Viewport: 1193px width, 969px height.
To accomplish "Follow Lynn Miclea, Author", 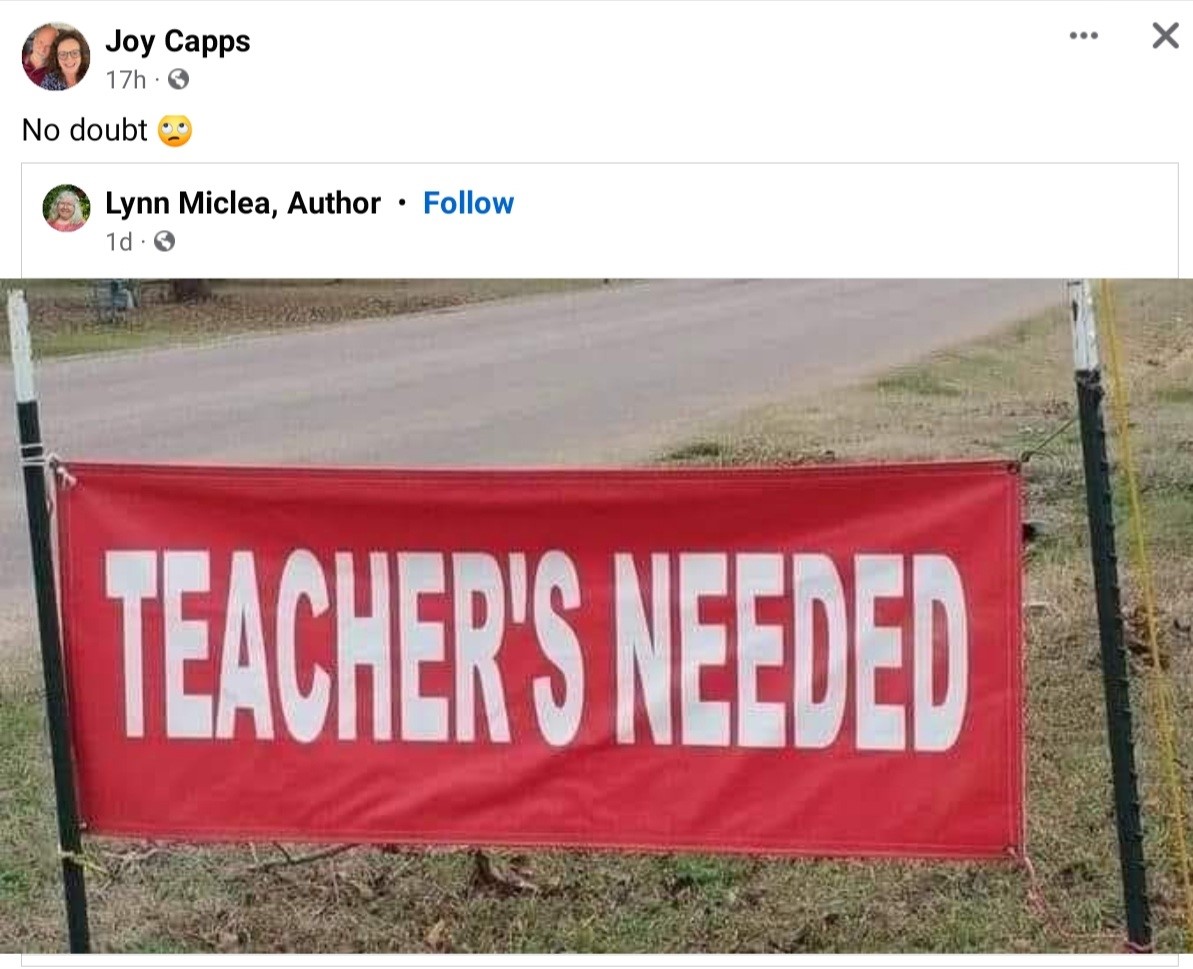I will (468, 203).
